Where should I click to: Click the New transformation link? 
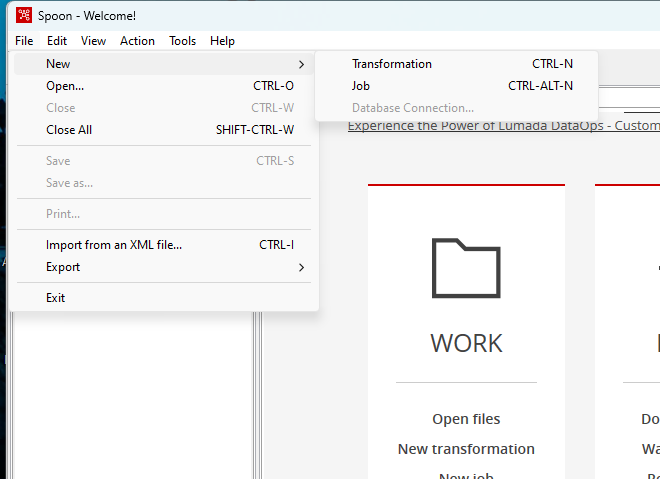point(466,449)
